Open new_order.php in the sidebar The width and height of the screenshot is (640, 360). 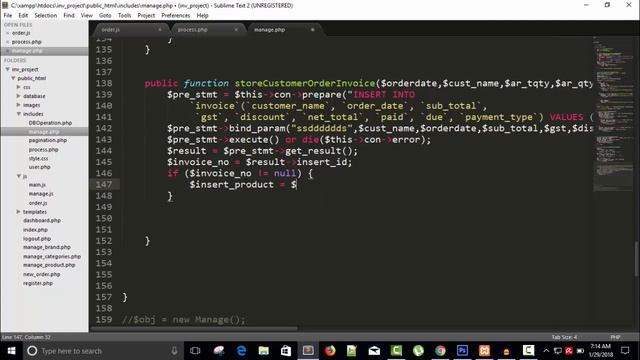click(x=42, y=274)
